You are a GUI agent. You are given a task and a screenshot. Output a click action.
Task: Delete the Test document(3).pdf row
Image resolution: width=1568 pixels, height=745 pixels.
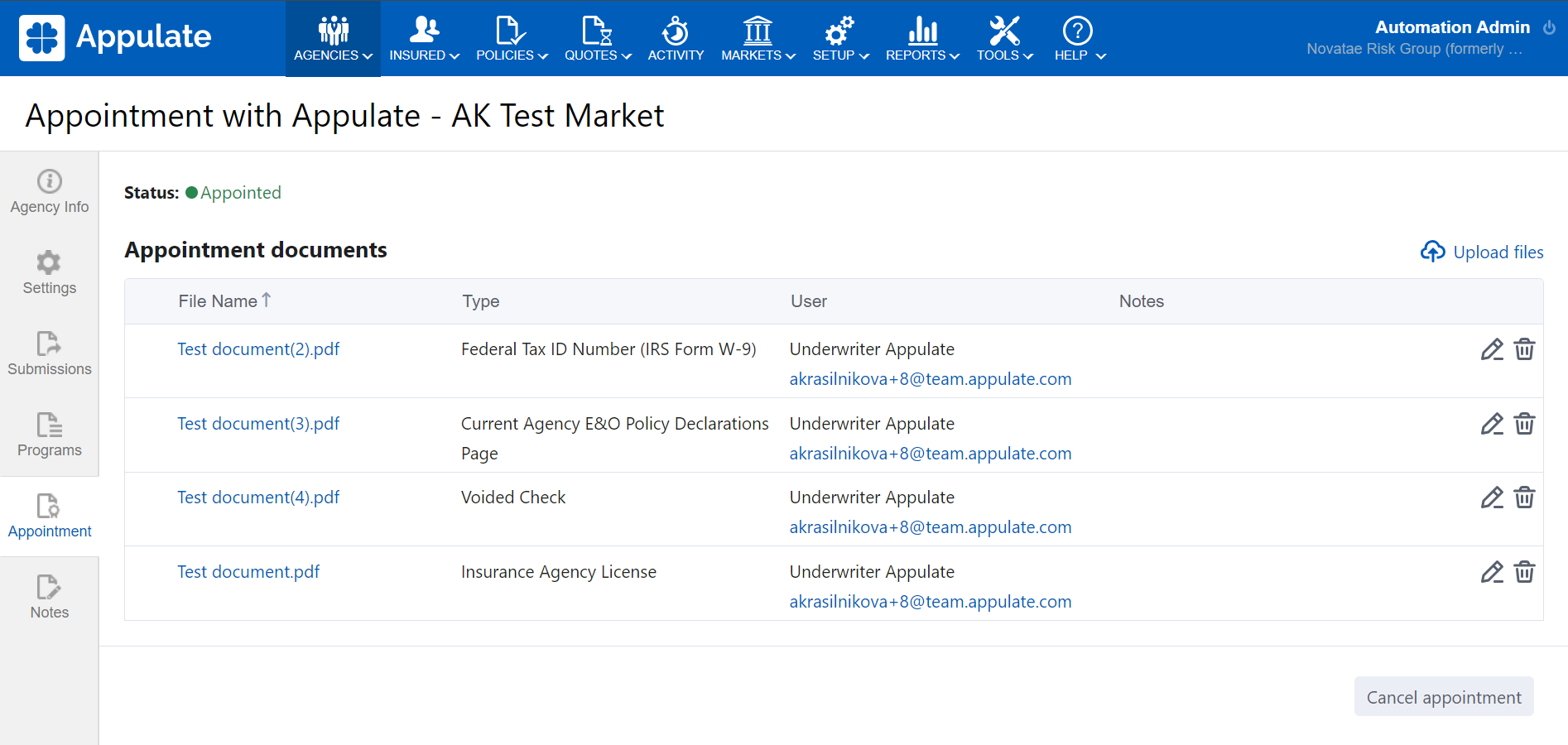[x=1524, y=424]
